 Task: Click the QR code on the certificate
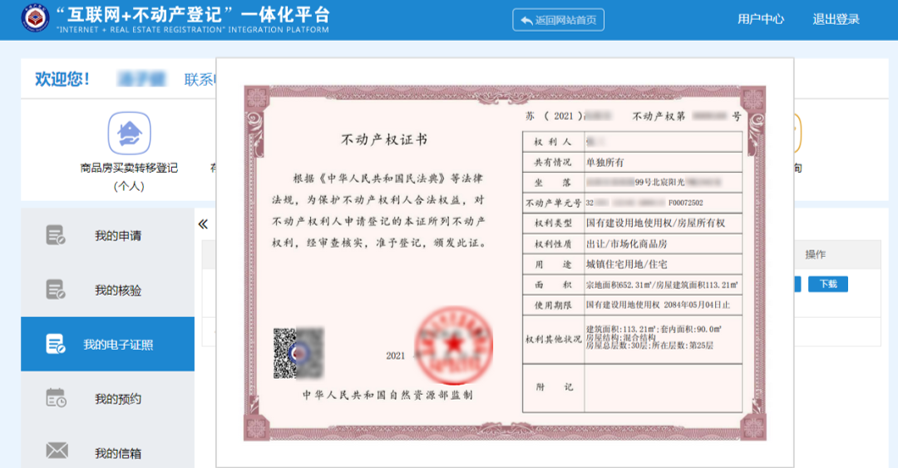coord(298,353)
